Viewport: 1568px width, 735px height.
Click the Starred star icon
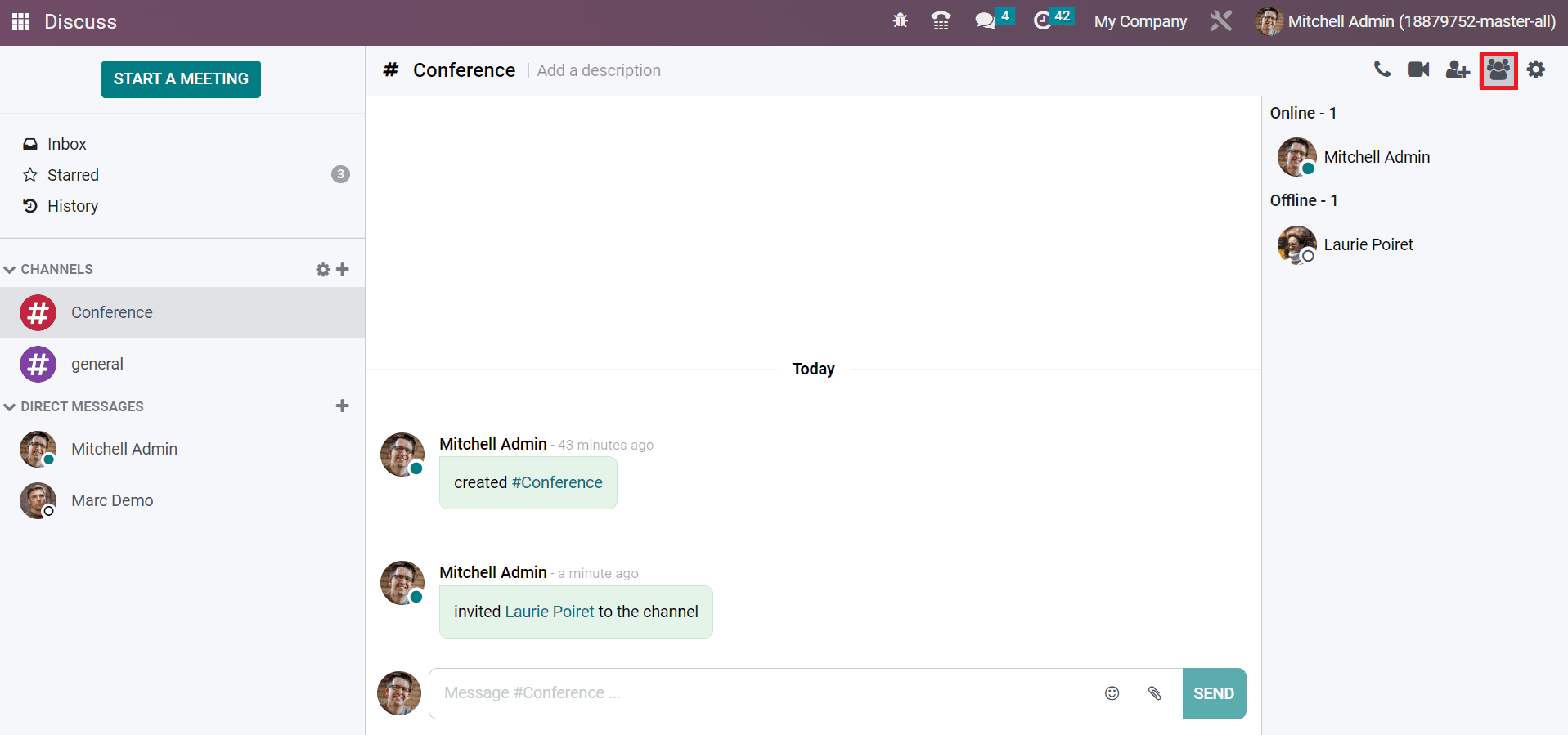pos(30,175)
